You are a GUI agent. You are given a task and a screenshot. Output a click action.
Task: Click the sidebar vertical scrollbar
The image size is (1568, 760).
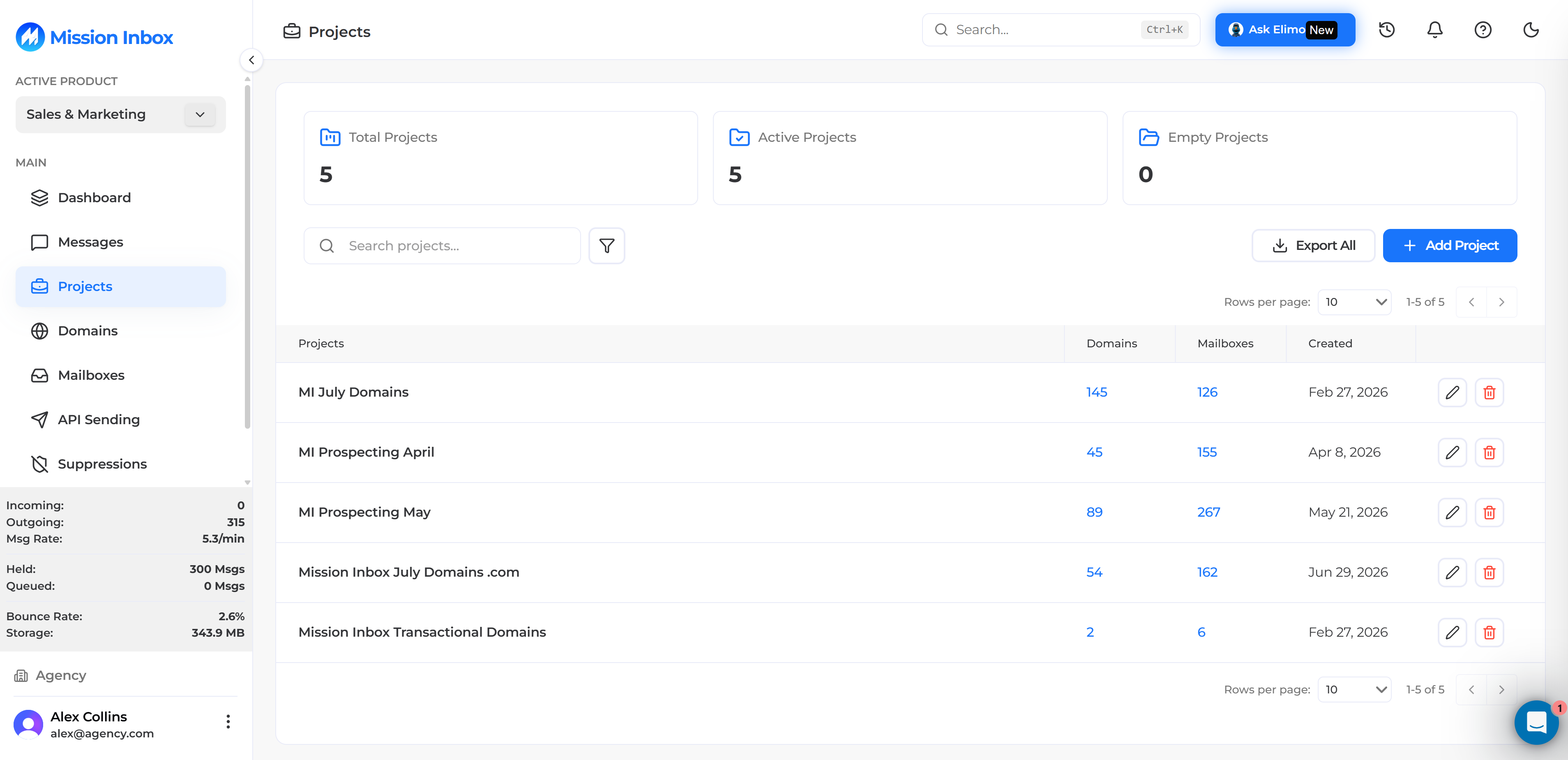(x=247, y=256)
